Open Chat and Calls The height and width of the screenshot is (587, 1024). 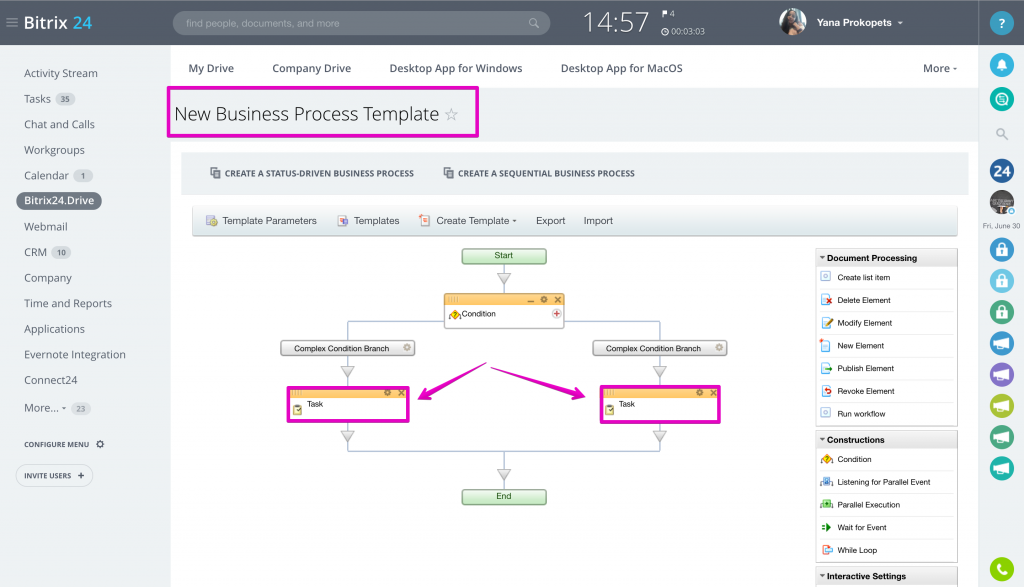[x=59, y=124]
